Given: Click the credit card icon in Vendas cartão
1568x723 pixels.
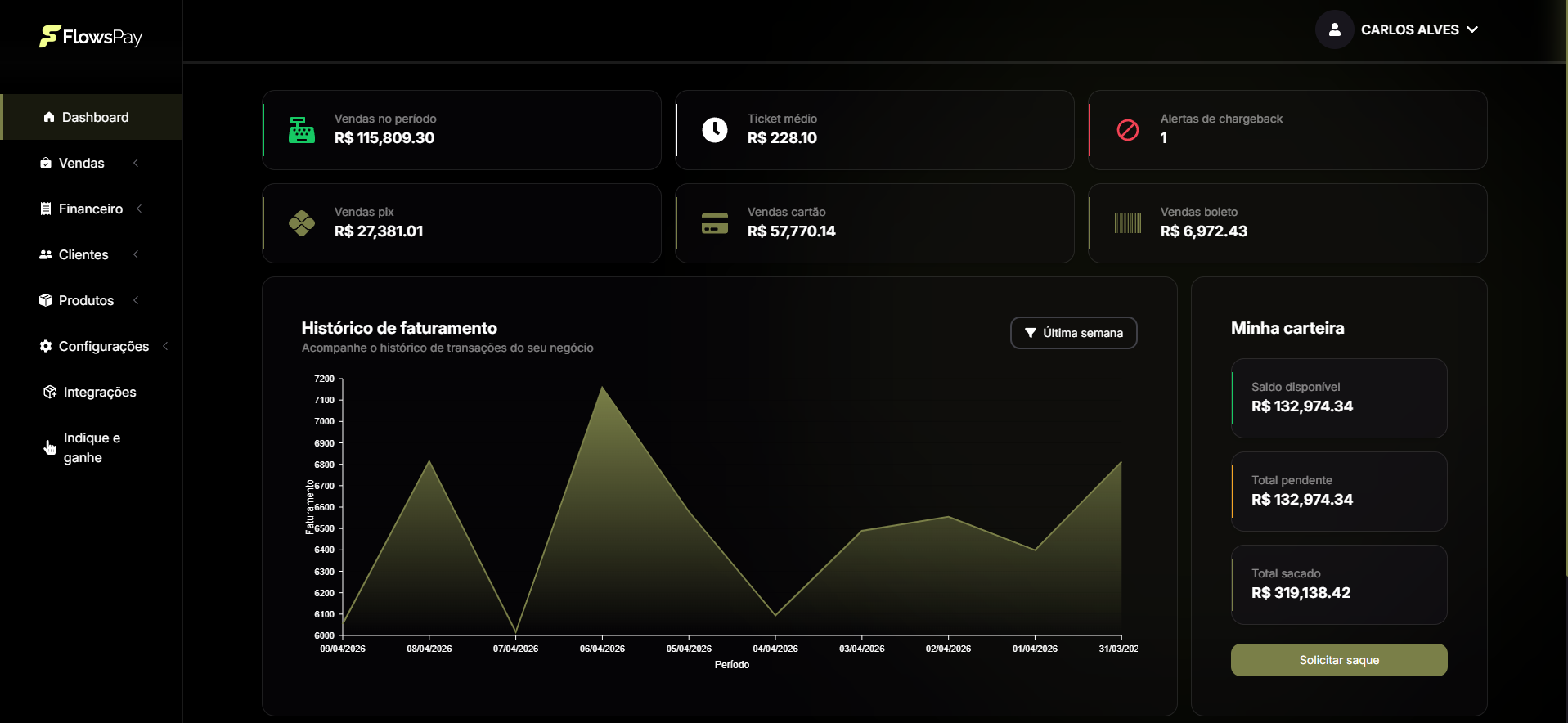Looking at the screenshot, I should [x=715, y=223].
